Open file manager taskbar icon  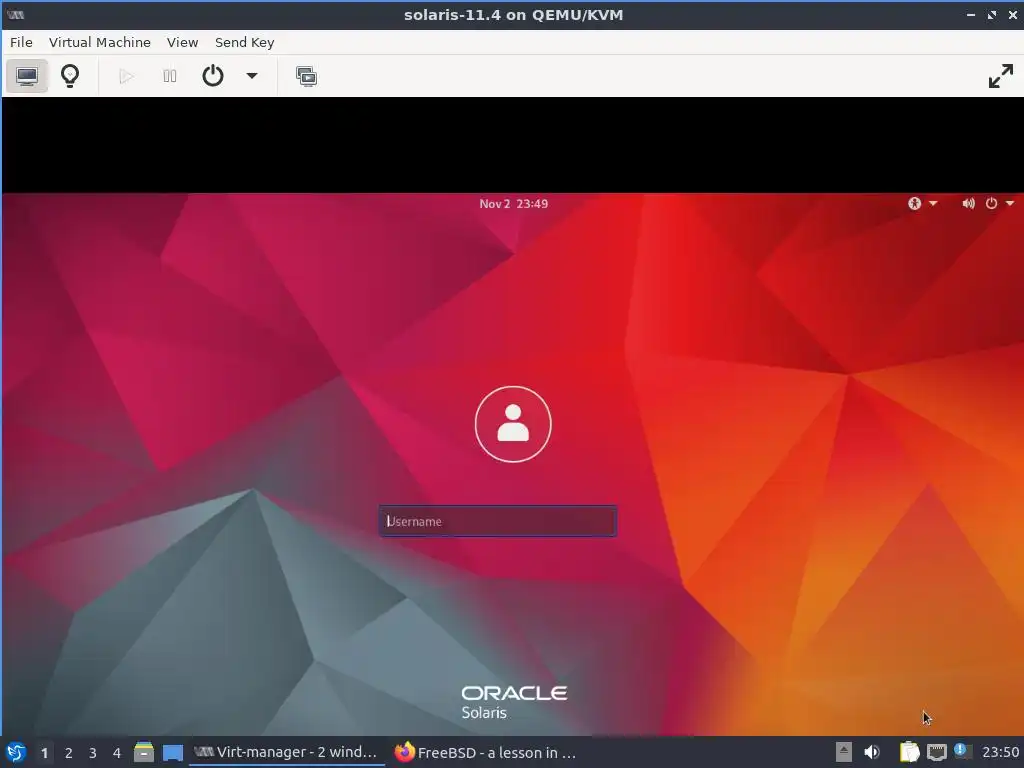point(144,752)
